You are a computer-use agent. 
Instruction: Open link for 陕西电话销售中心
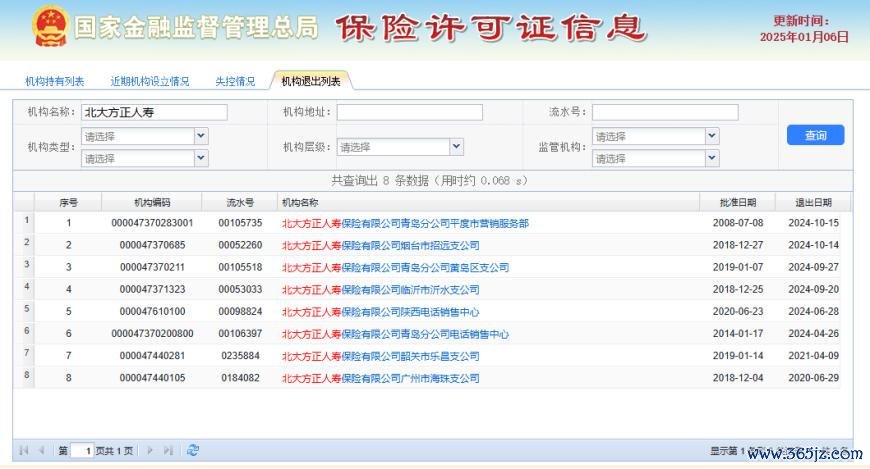click(x=381, y=312)
